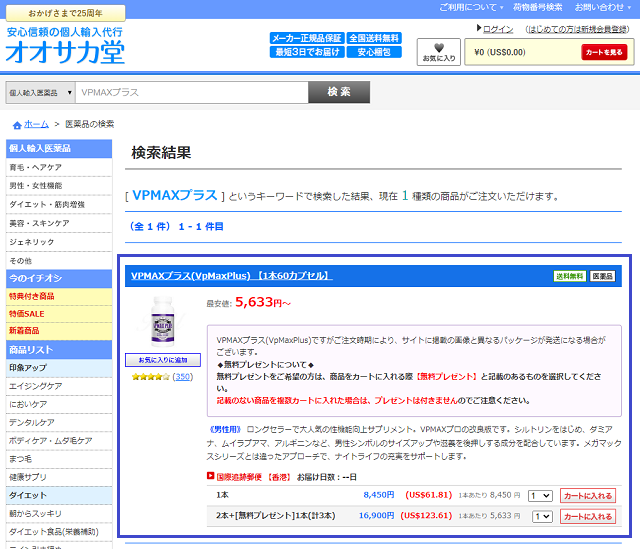Open 特価SALE in the sidebar
Image resolution: width=640 pixels, height=549 pixels.
(x=59, y=314)
